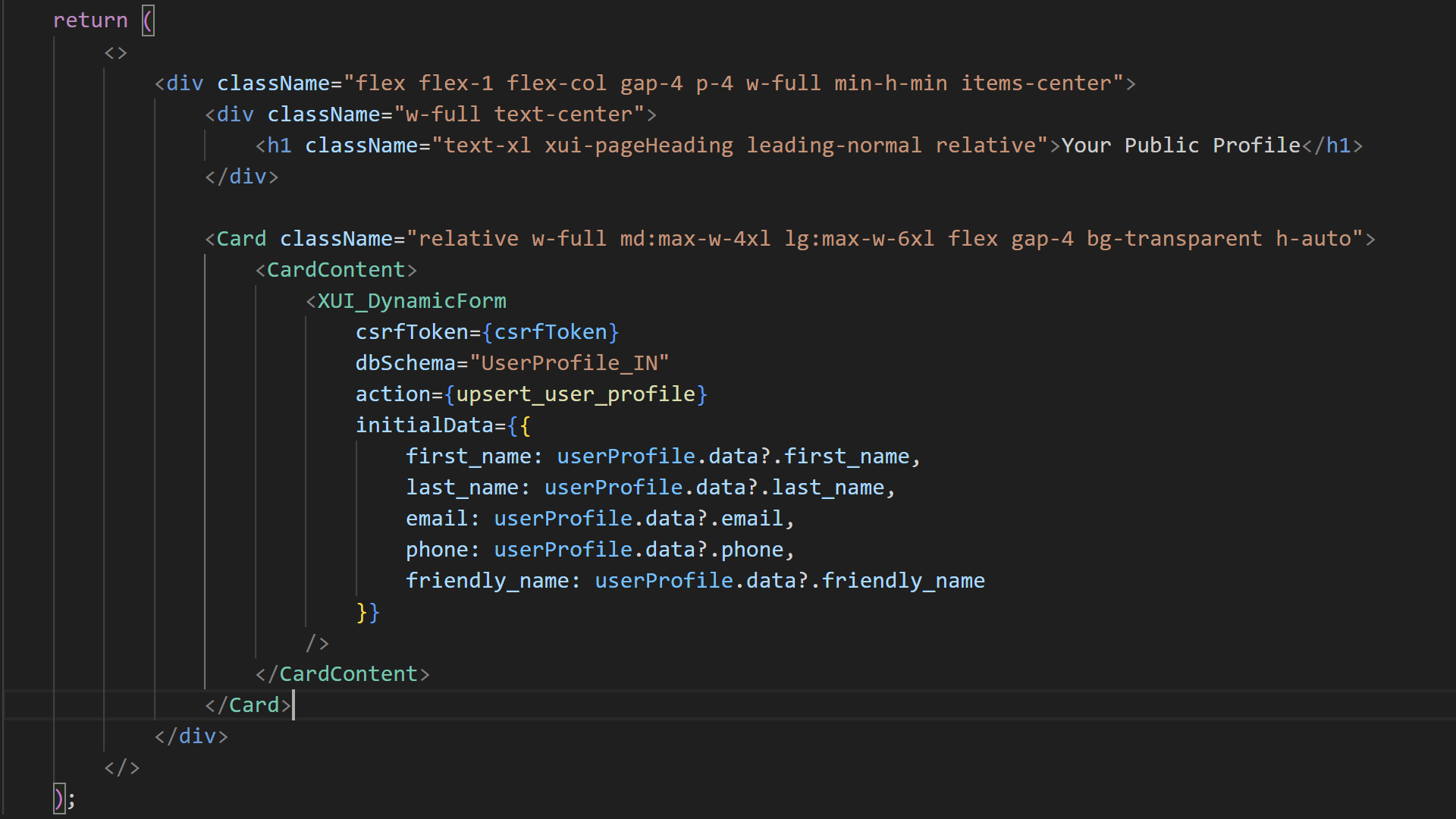Image resolution: width=1456 pixels, height=819 pixels.
Task: Click the final ); closing parenthesis
Action: coord(59,799)
